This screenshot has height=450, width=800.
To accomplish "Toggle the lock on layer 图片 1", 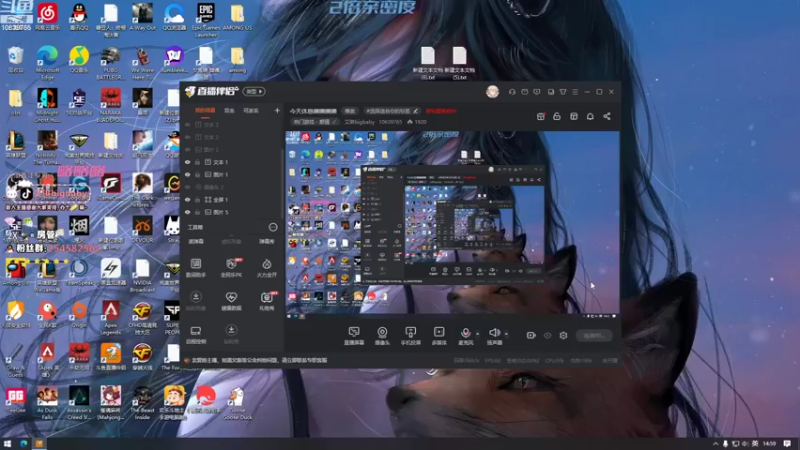I will pos(197,174).
